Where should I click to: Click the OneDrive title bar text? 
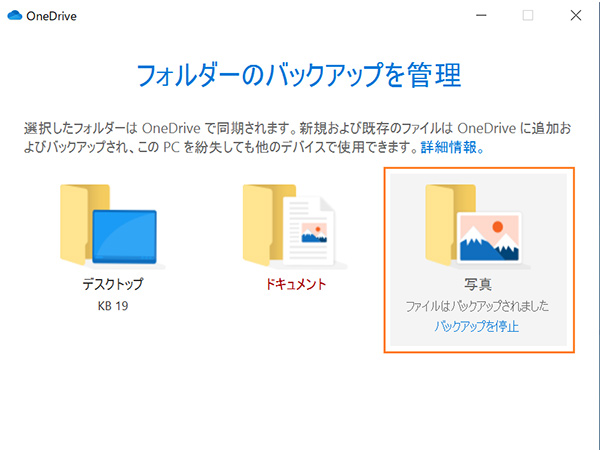click(x=51, y=16)
